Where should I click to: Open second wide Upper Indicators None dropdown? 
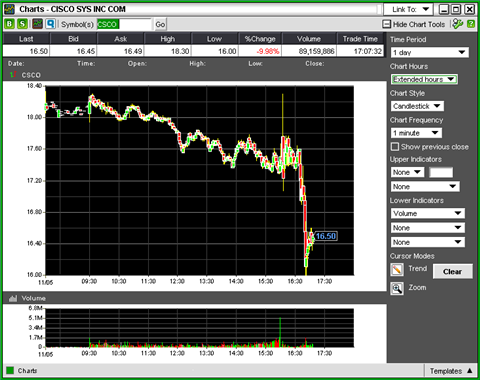(425, 187)
